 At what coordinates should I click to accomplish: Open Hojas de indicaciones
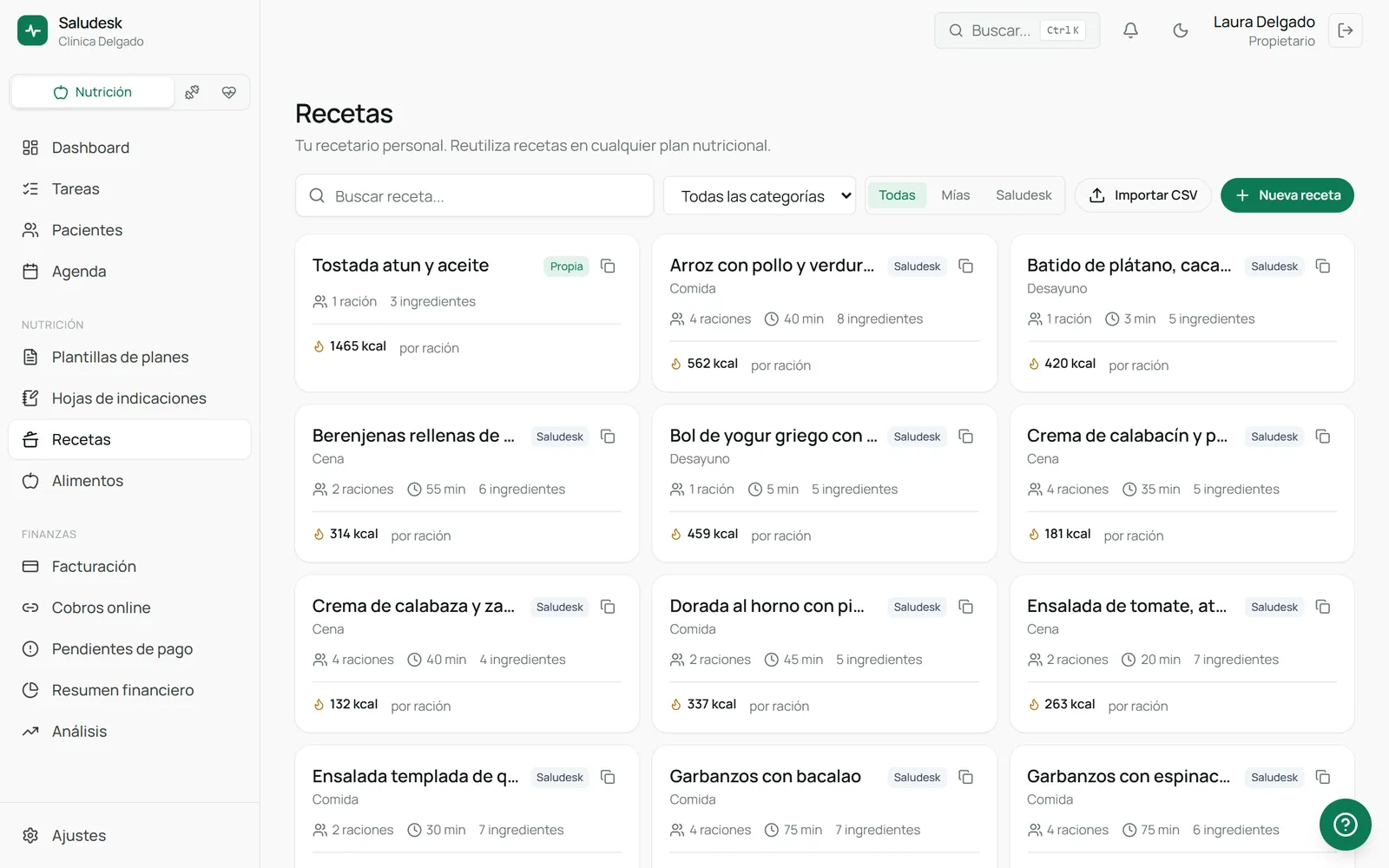point(129,398)
